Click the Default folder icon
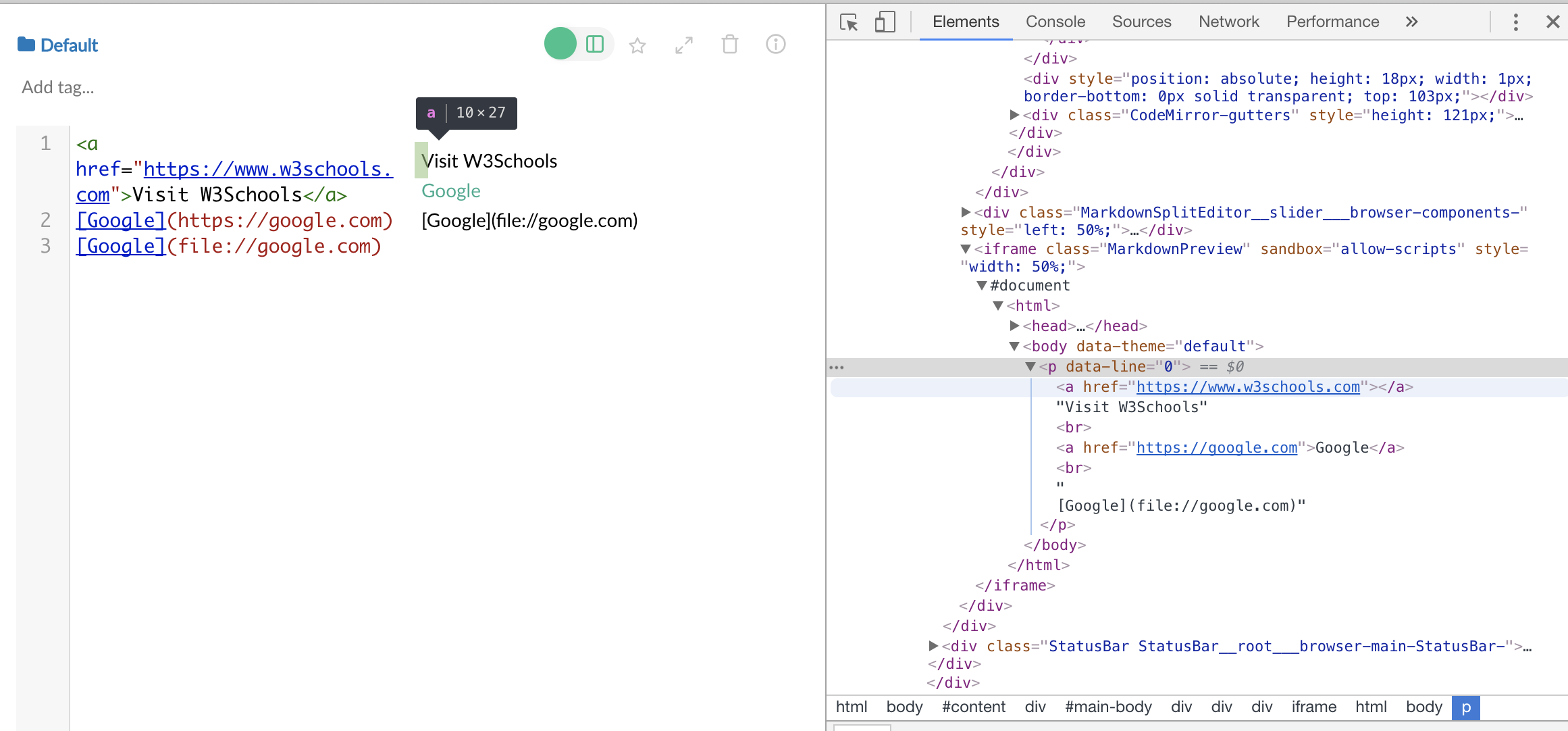Image resolution: width=1568 pixels, height=731 pixels. click(26, 45)
